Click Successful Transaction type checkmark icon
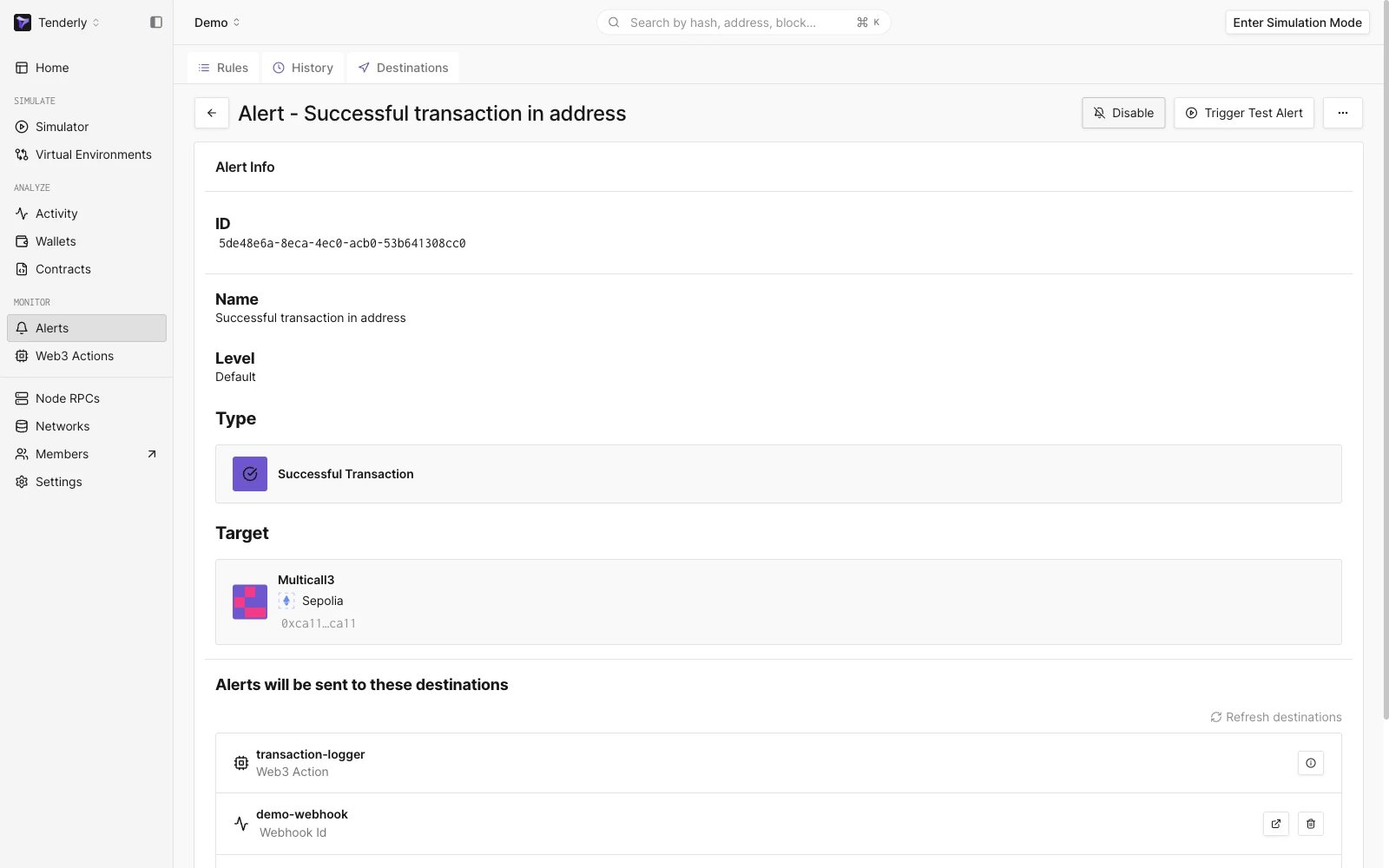The height and width of the screenshot is (868, 1389). [x=250, y=474]
